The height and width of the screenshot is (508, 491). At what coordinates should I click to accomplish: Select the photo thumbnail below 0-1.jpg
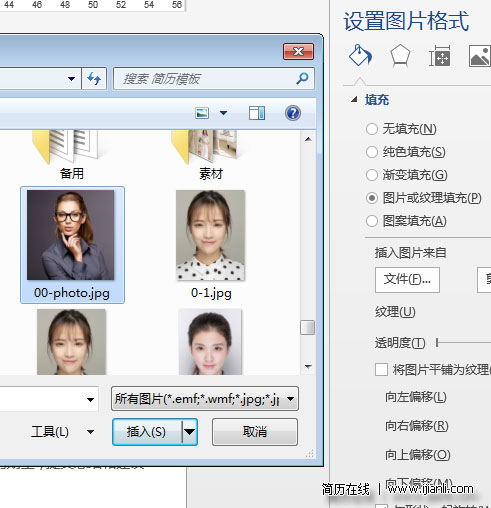(x=210, y=341)
